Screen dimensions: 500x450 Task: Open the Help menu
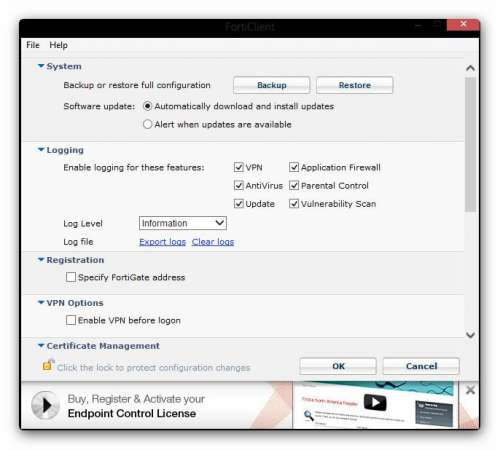pos(58,45)
